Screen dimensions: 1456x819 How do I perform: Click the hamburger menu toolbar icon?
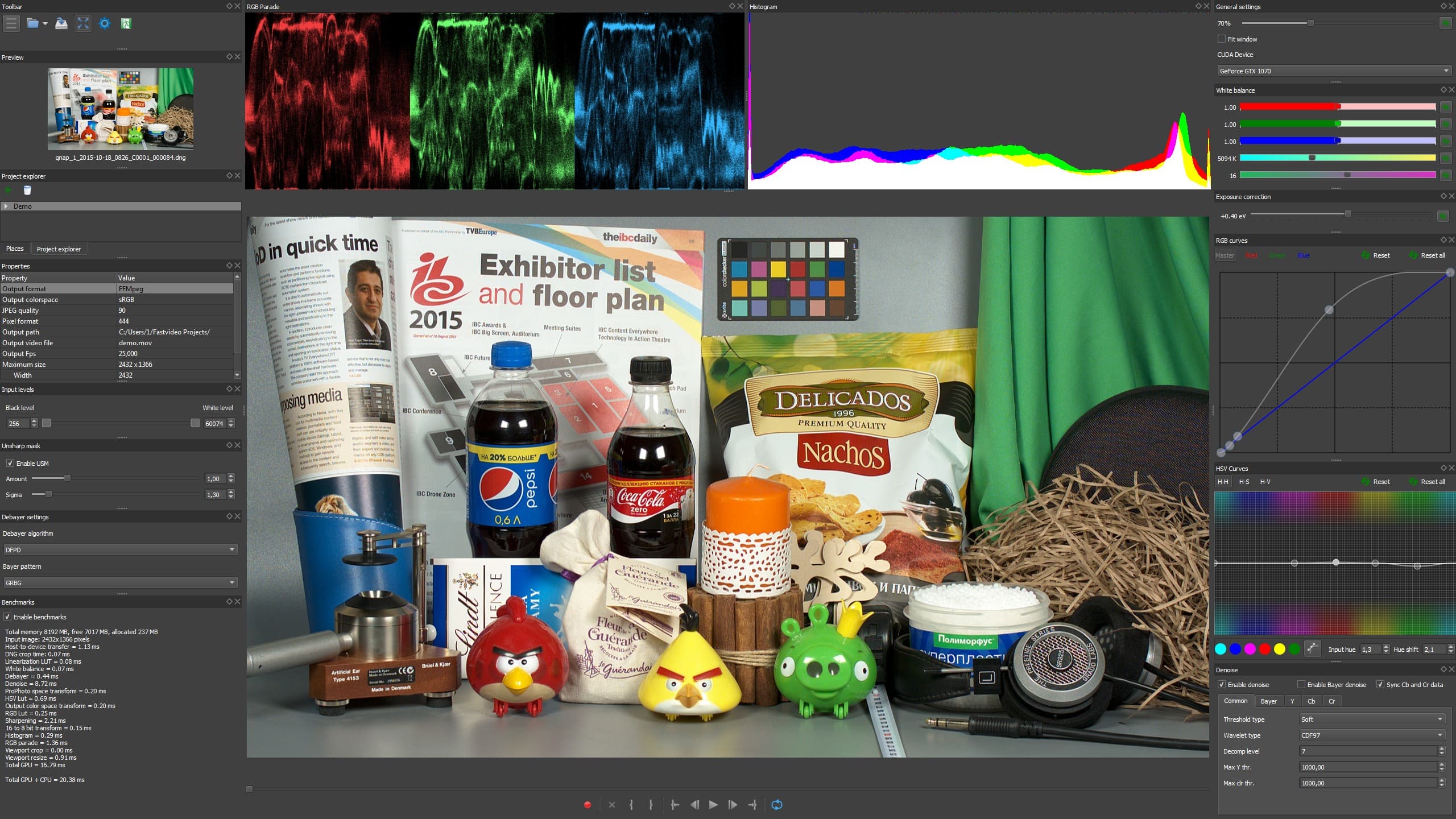(x=11, y=23)
